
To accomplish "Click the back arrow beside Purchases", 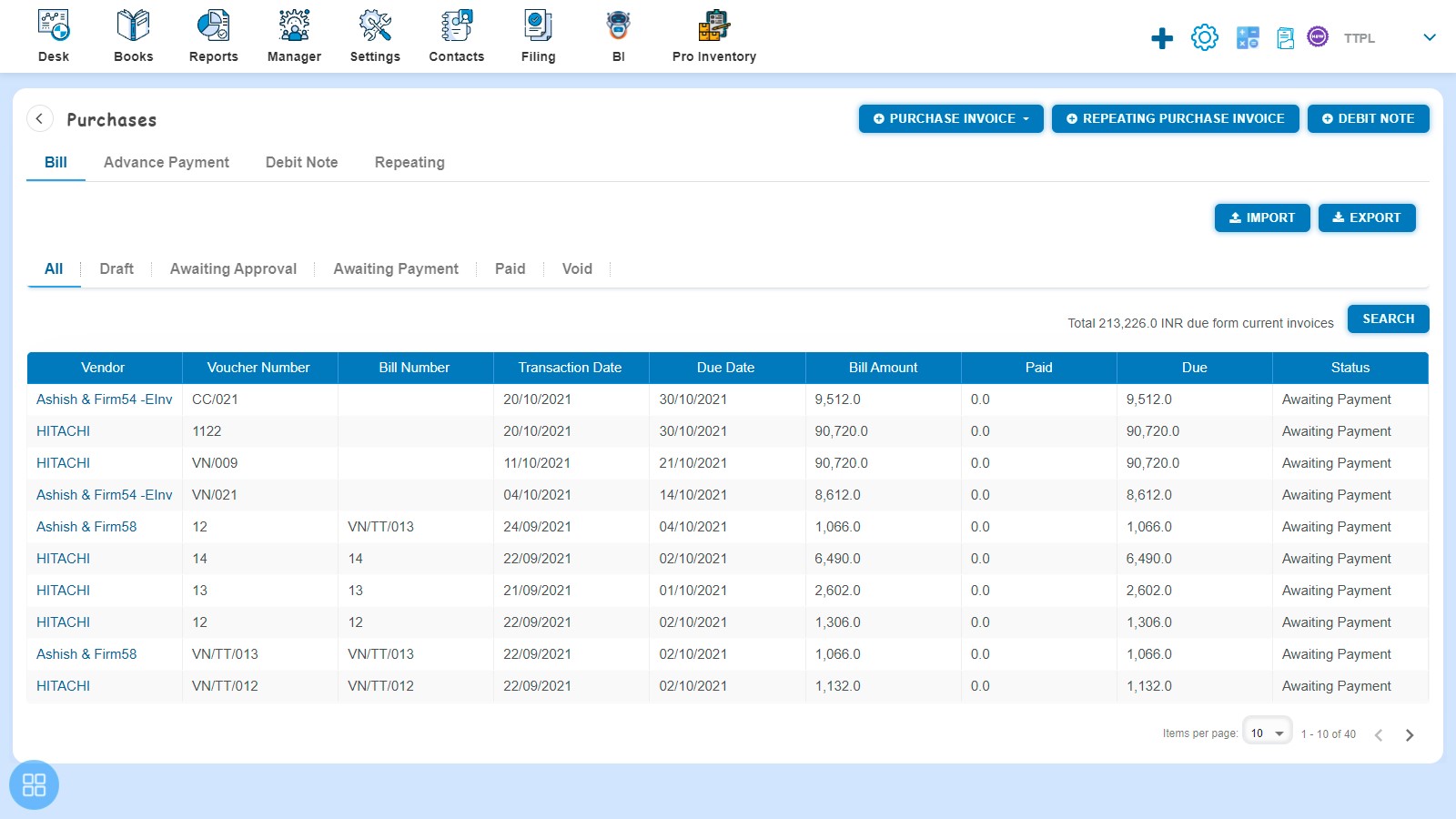I will pyautogui.click(x=39, y=119).
